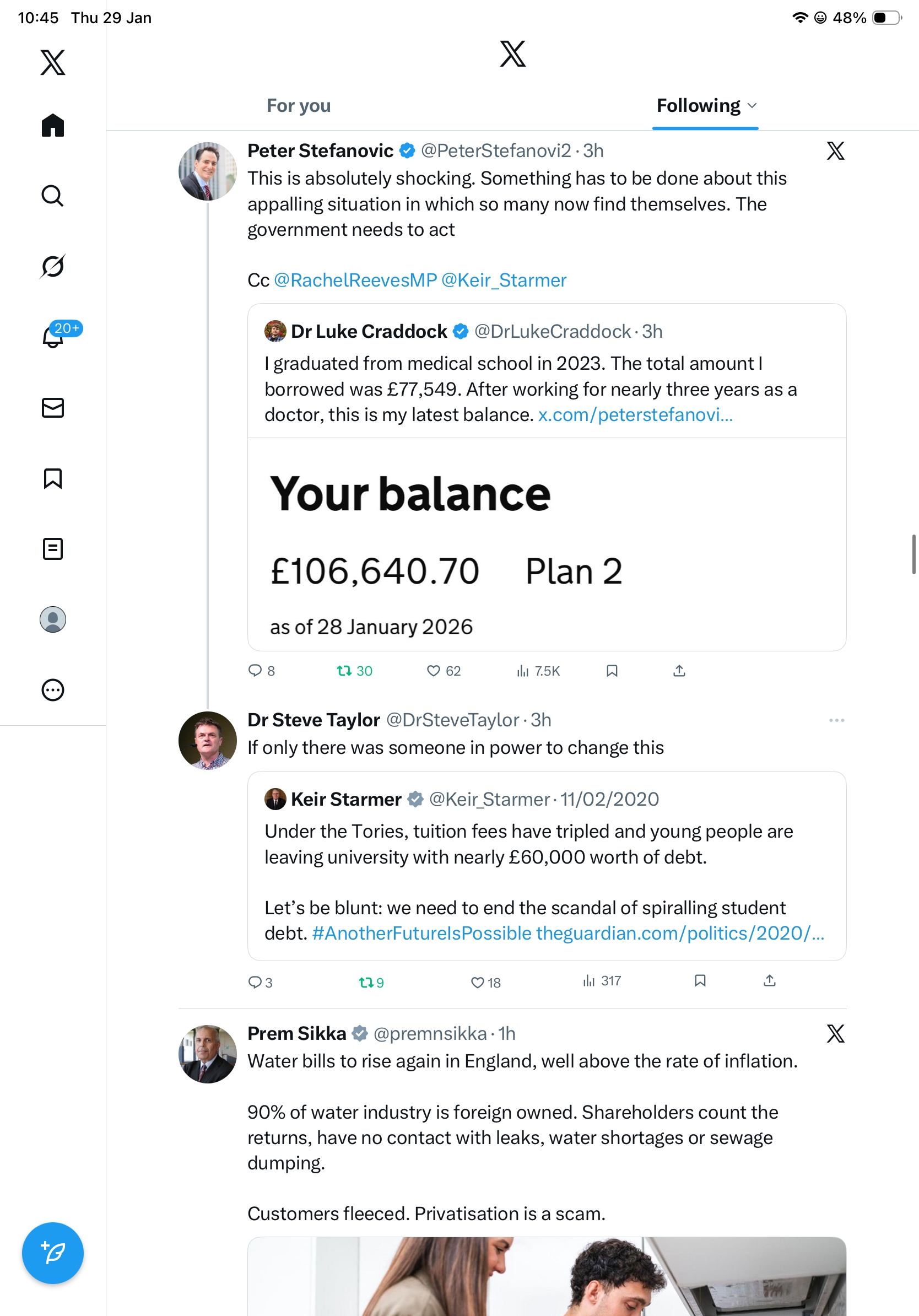Viewport: 919px width, 1316px height.
Task: Open the @RachelReevesMP mention link
Action: (x=355, y=281)
